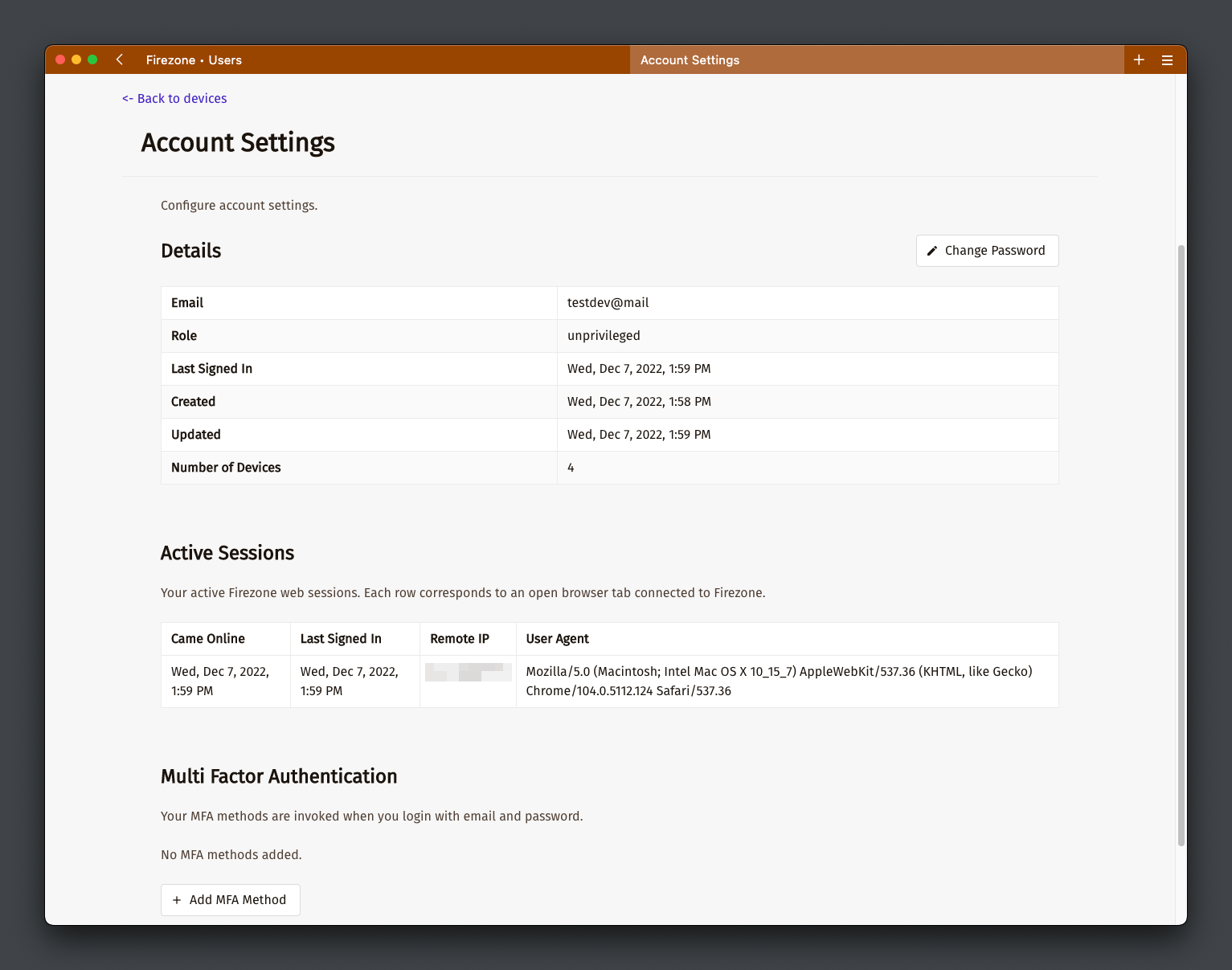Click the Role row label
This screenshot has height=970, width=1232.
[x=184, y=336]
